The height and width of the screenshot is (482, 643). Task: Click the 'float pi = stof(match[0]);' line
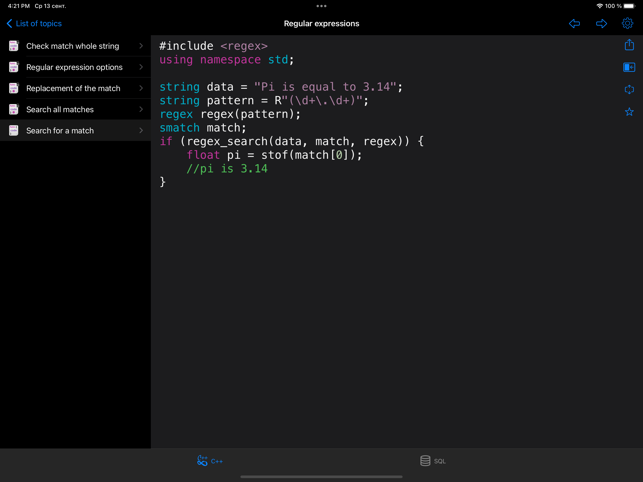[274, 155]
